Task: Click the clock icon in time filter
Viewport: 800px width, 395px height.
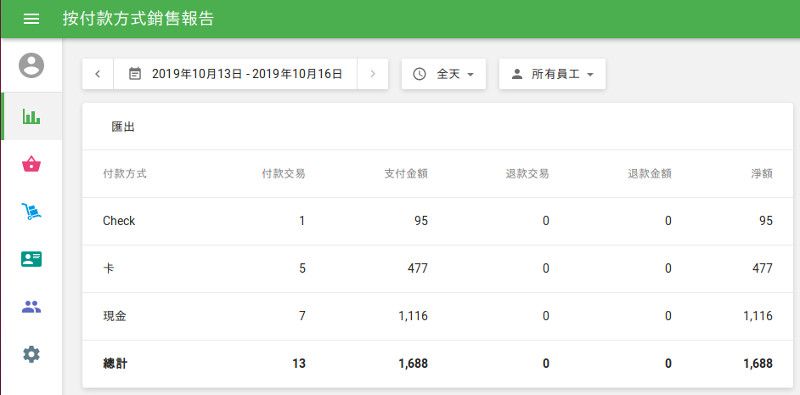Action: [419, 74]
